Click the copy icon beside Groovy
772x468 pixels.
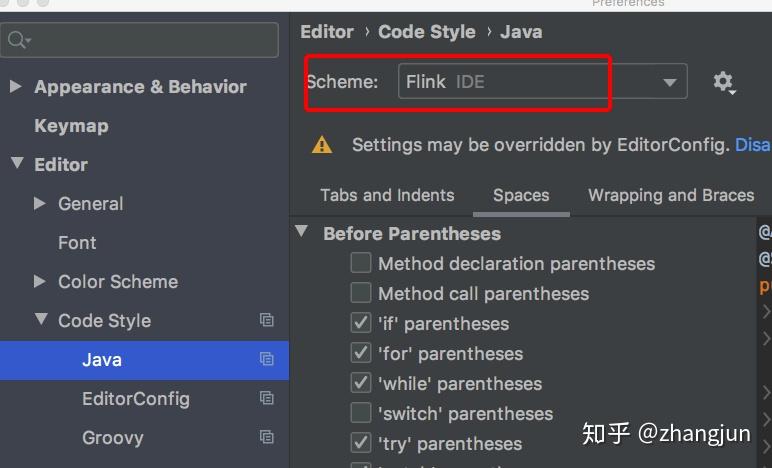266,437
